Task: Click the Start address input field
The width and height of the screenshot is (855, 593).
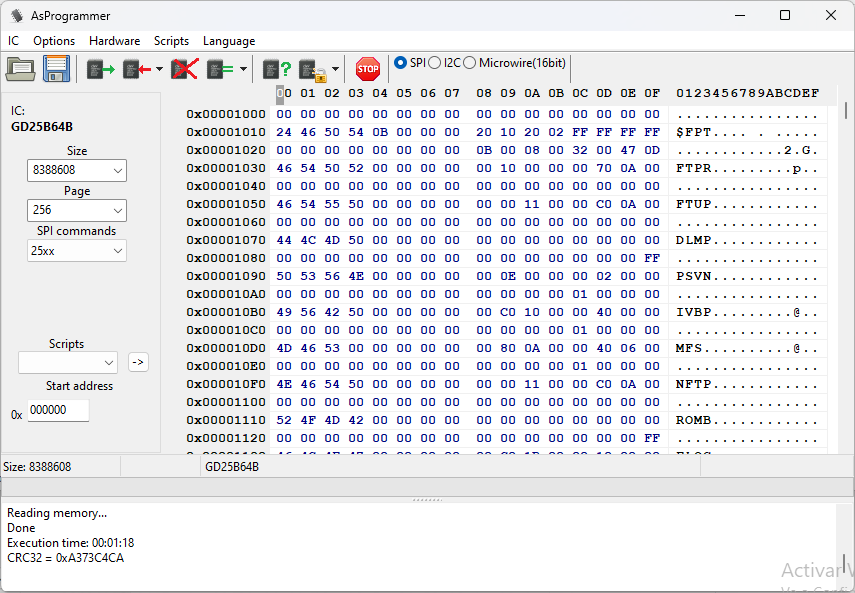Action: tap(58, 410)
